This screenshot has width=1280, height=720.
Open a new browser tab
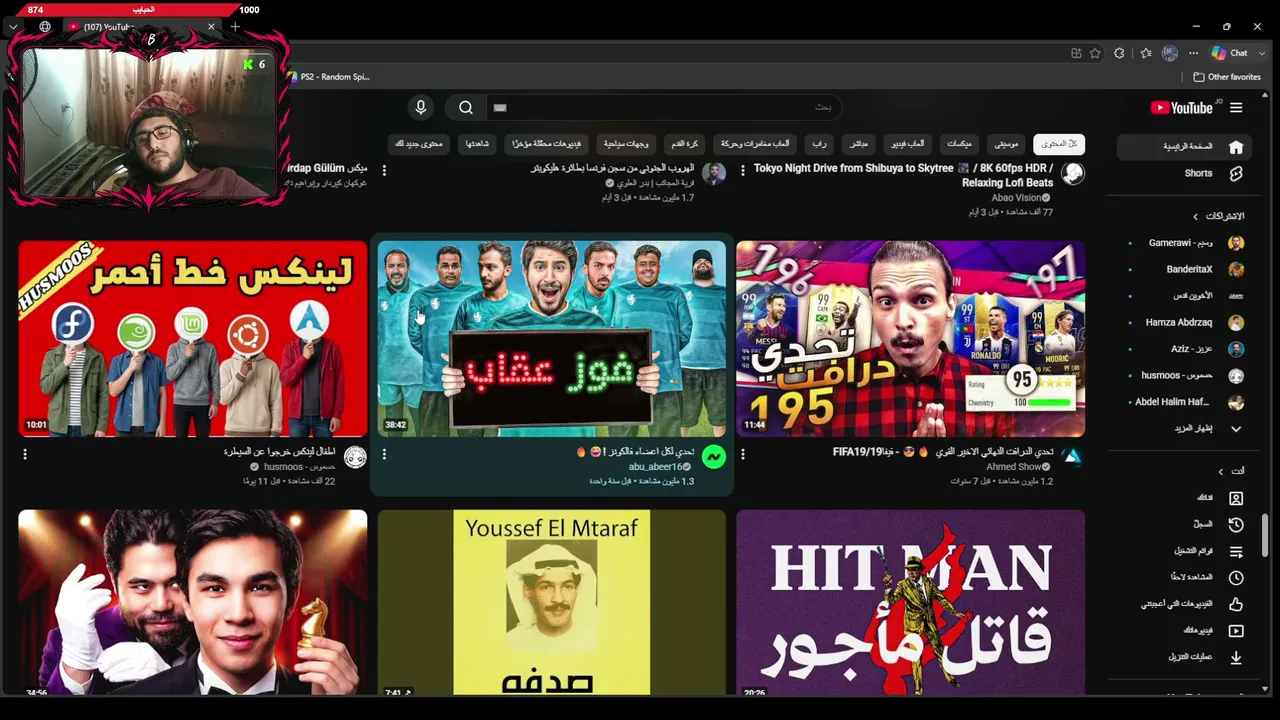(x=235, y=27)
